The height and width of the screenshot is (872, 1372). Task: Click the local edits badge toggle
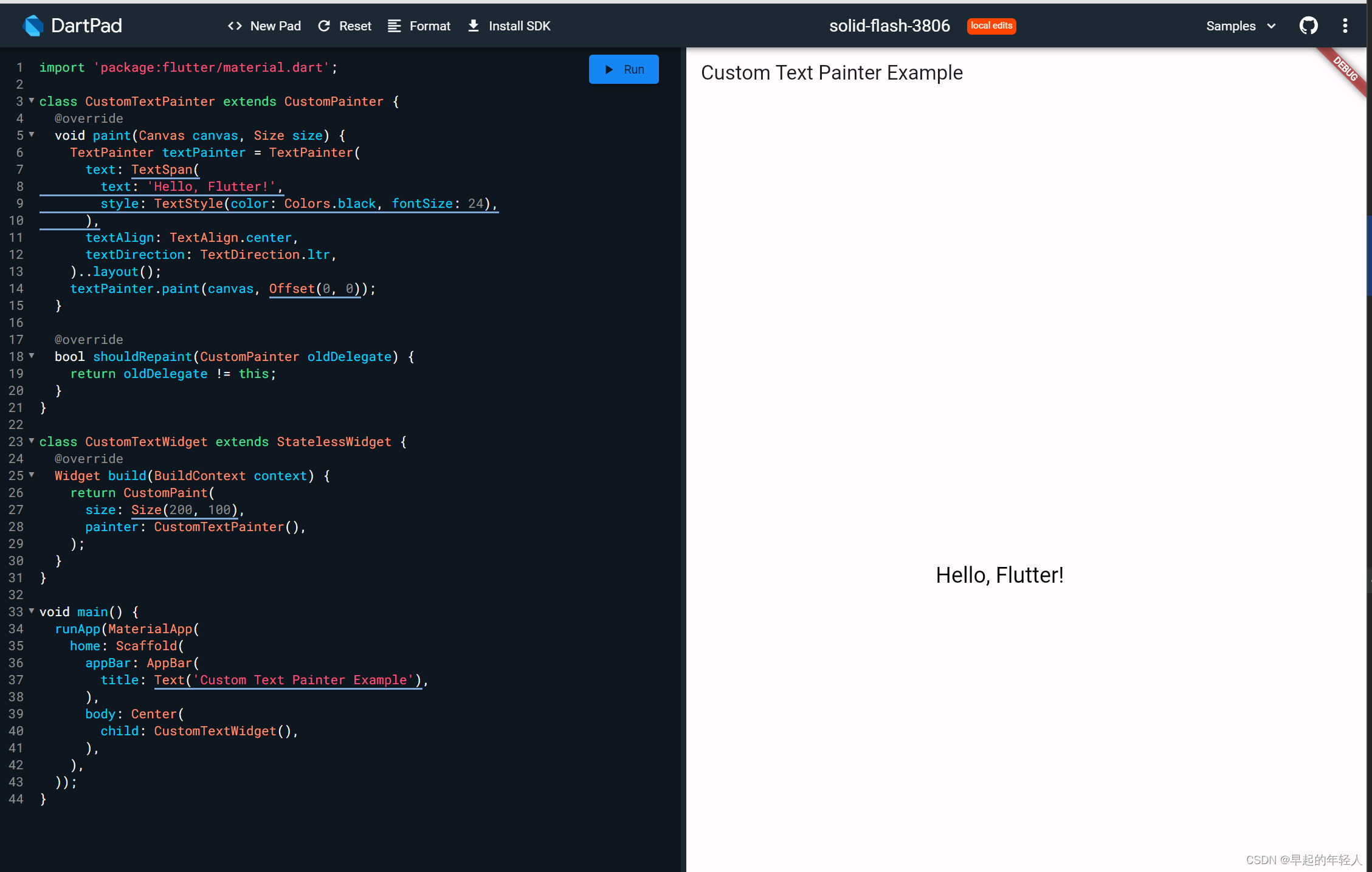click(x=991, y=26)
